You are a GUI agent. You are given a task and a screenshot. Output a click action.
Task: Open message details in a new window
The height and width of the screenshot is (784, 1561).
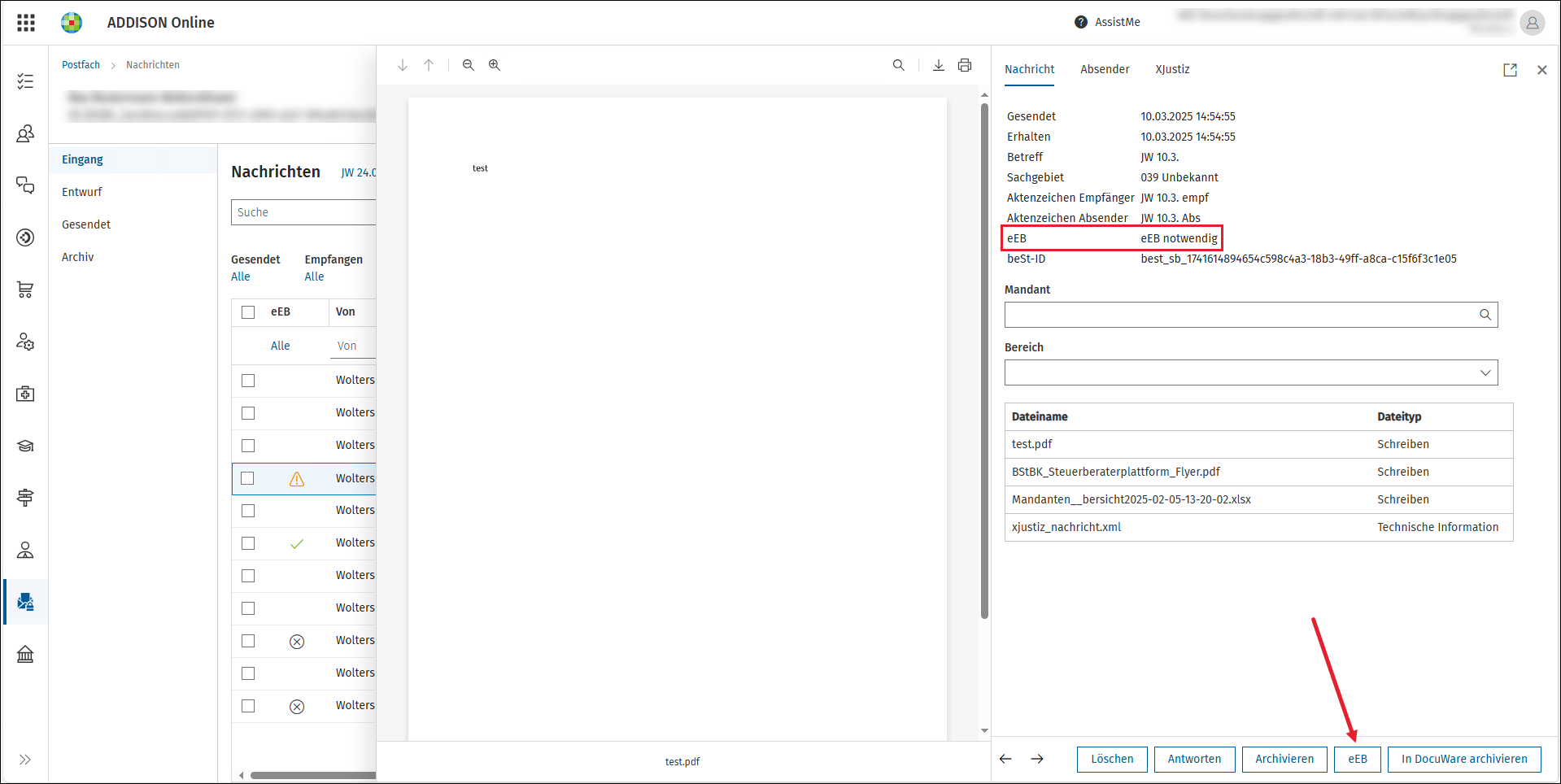pyautogui.click(x=1511, y=70)
